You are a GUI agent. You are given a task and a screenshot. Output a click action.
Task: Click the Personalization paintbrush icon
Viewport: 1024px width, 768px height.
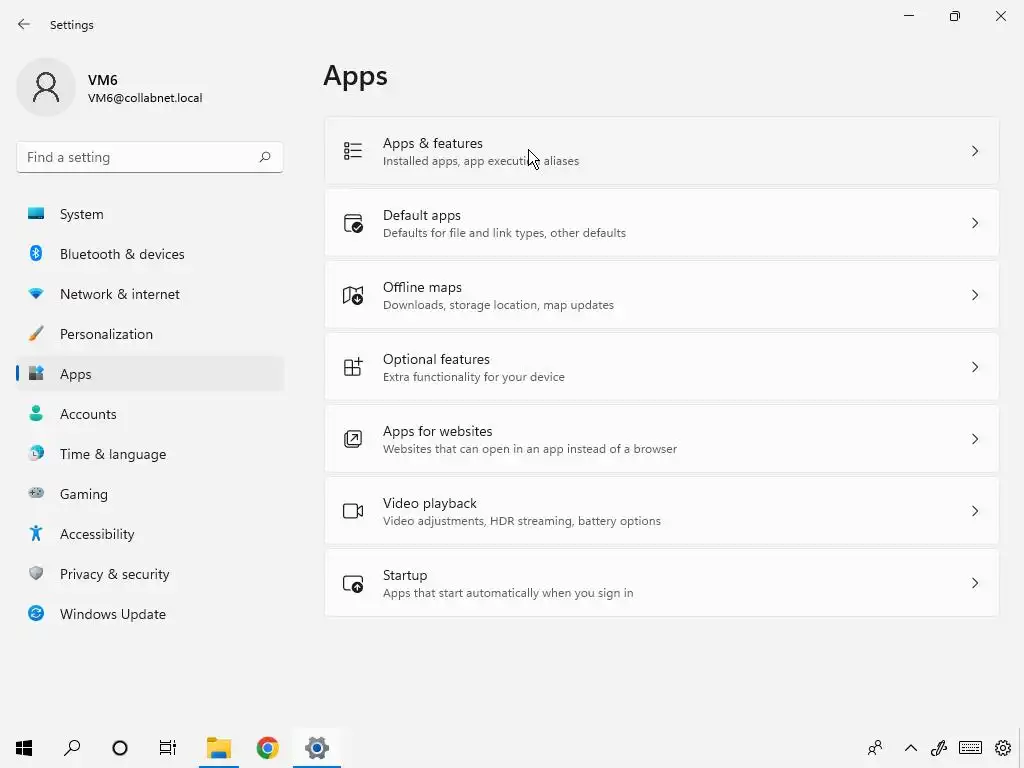(x=36, y=334)
